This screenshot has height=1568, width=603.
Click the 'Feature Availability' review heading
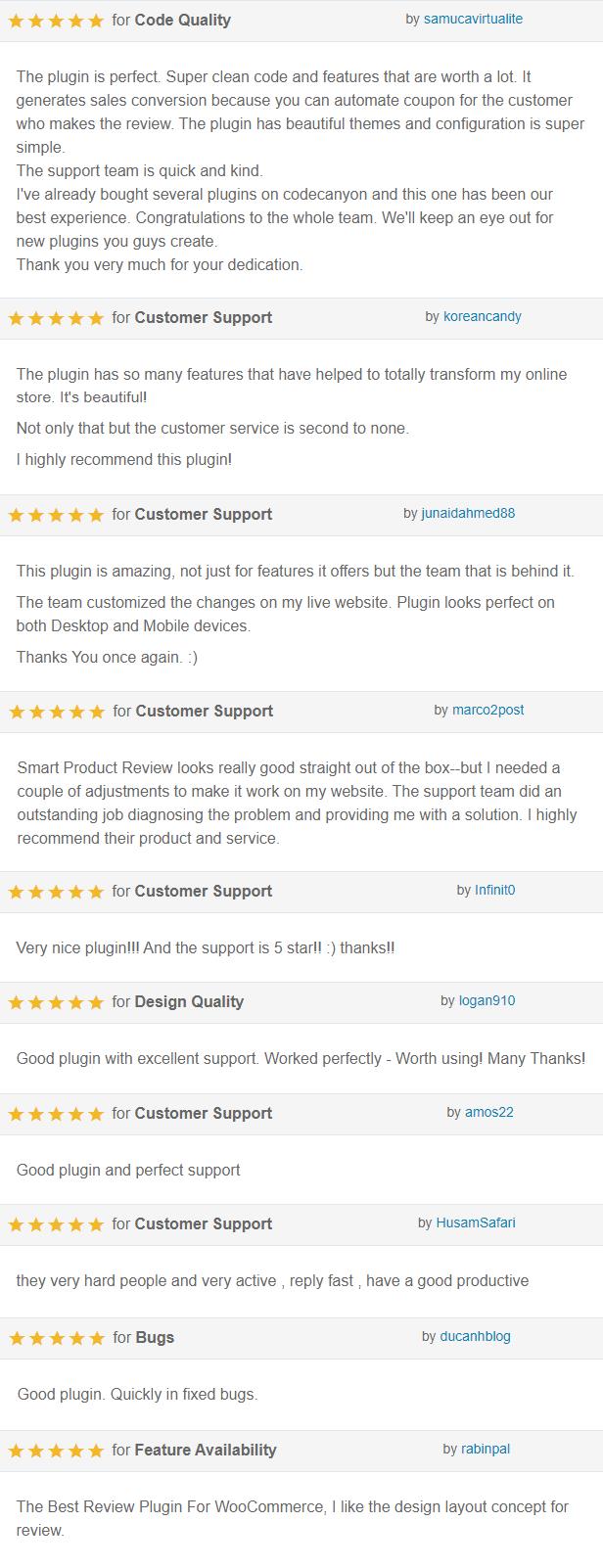(x=206, y=1450)
